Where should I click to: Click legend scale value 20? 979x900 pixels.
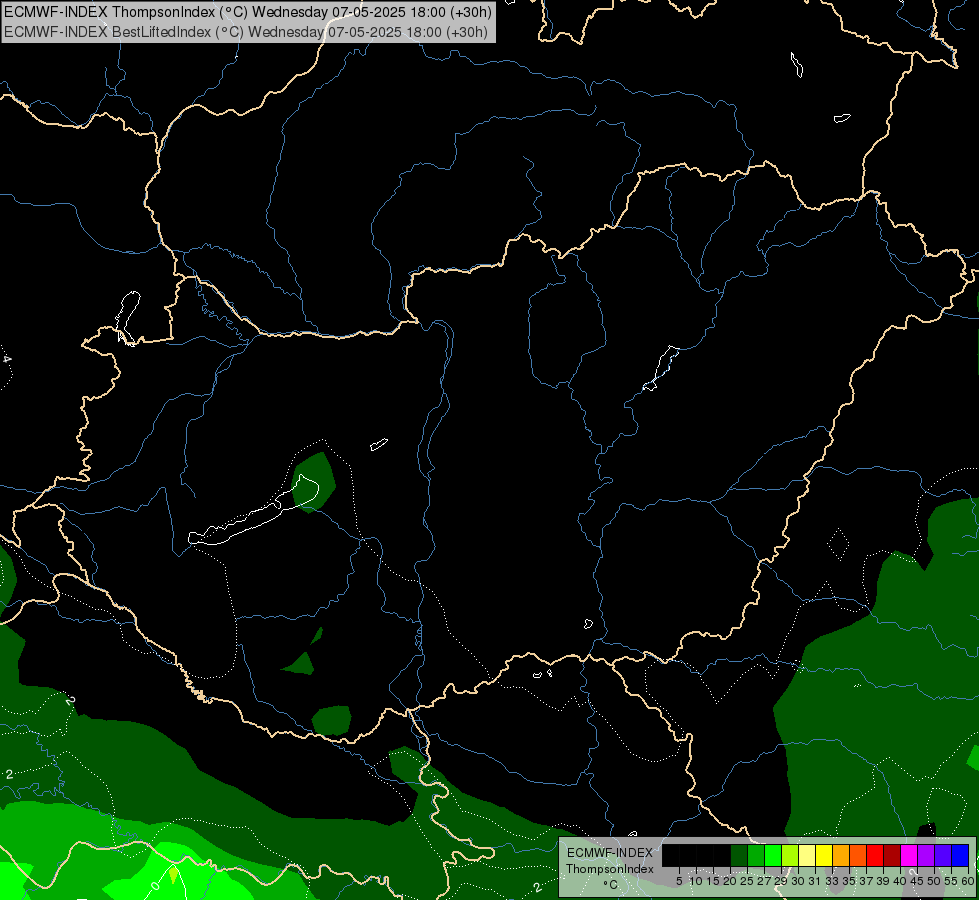pos(730,881)
